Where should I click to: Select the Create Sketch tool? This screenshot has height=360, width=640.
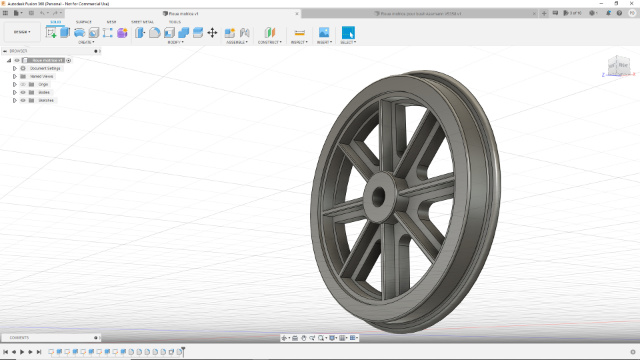tap(51, 33)
